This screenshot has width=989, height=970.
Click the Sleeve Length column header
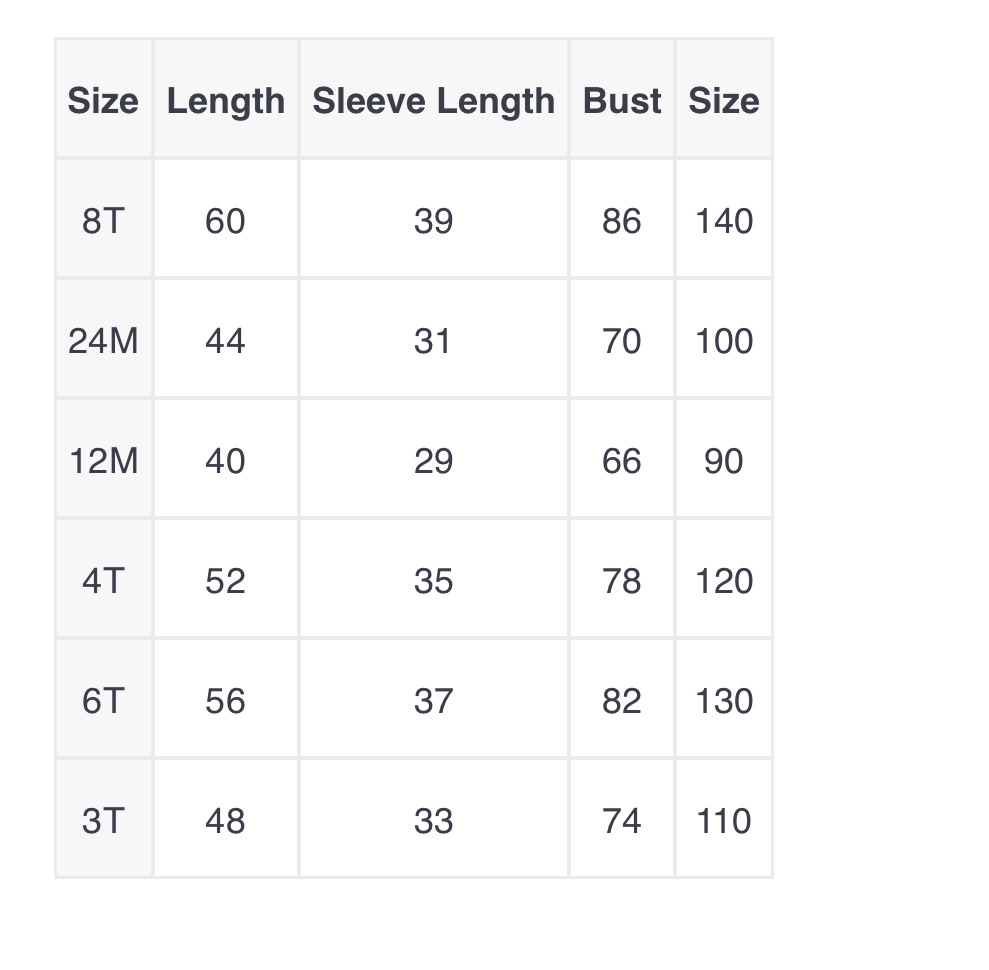434,98
